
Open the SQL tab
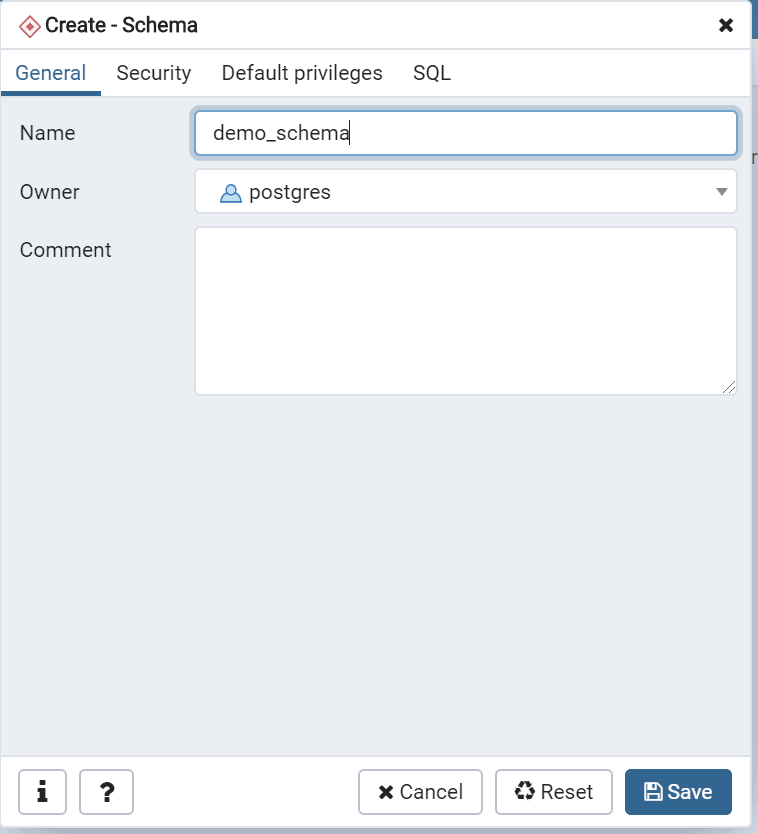tap(432, 73)
